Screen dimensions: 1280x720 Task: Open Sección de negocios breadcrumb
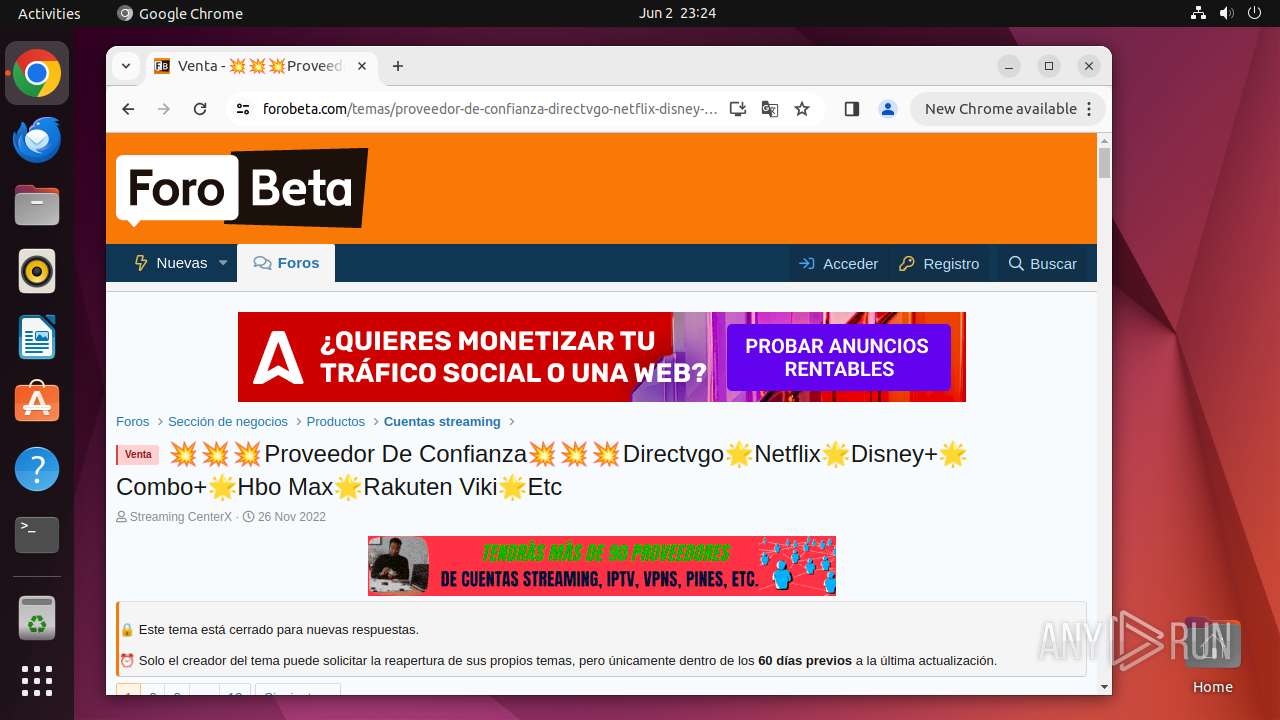click(228, 422)
